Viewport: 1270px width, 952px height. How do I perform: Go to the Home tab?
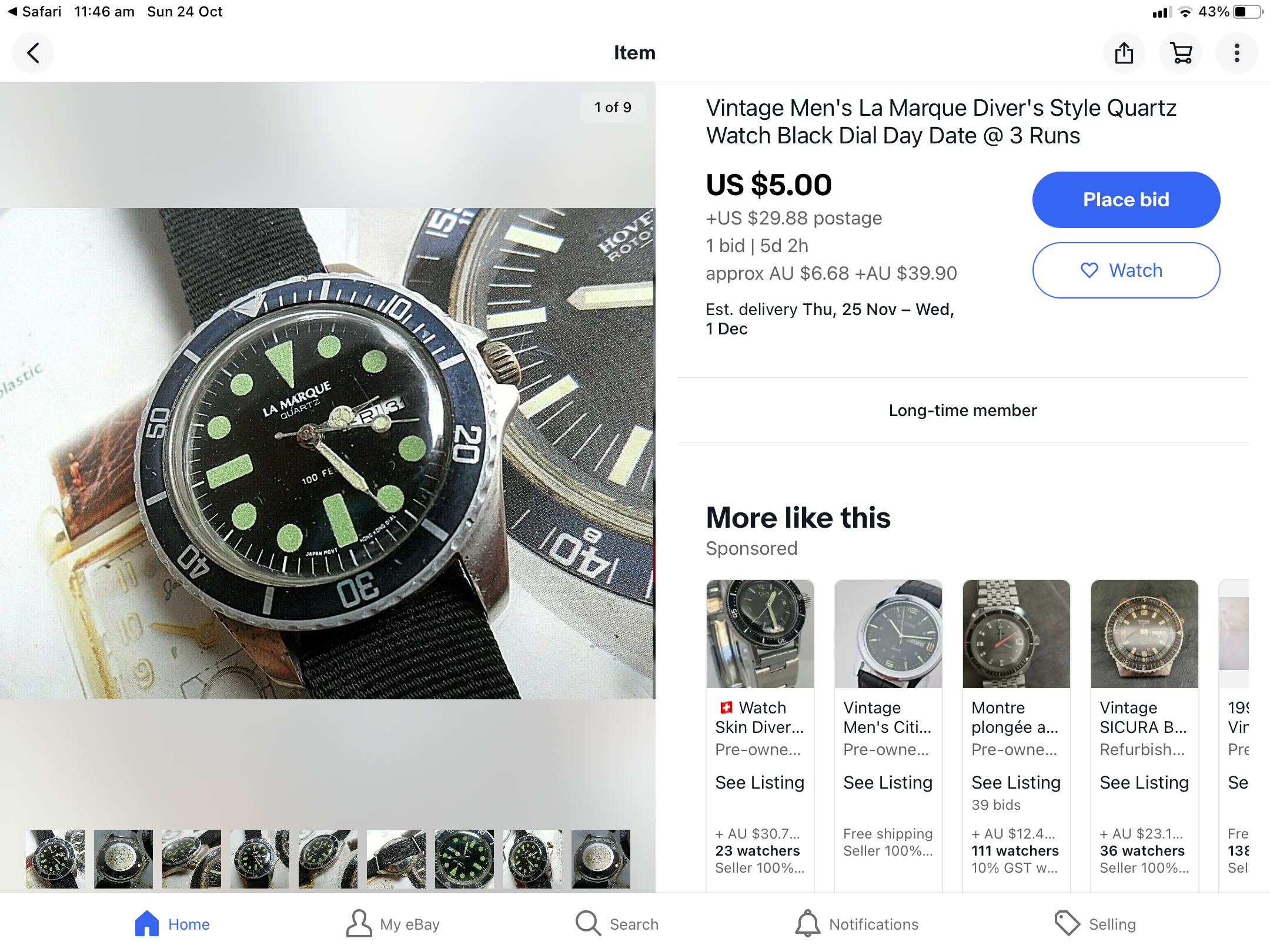coord(172,924)
